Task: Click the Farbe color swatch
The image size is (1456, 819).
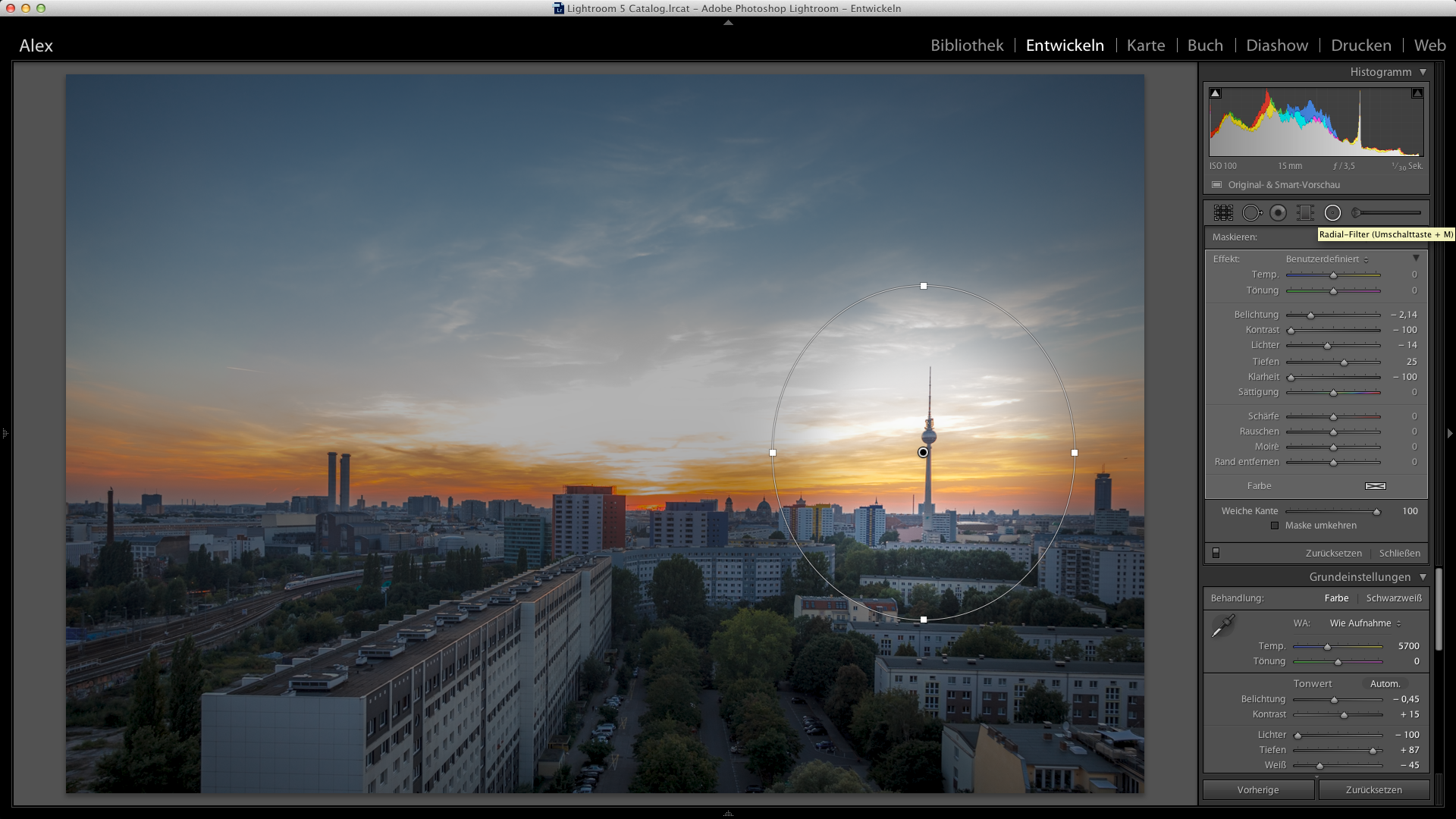Action: [x=1375, y=486]
